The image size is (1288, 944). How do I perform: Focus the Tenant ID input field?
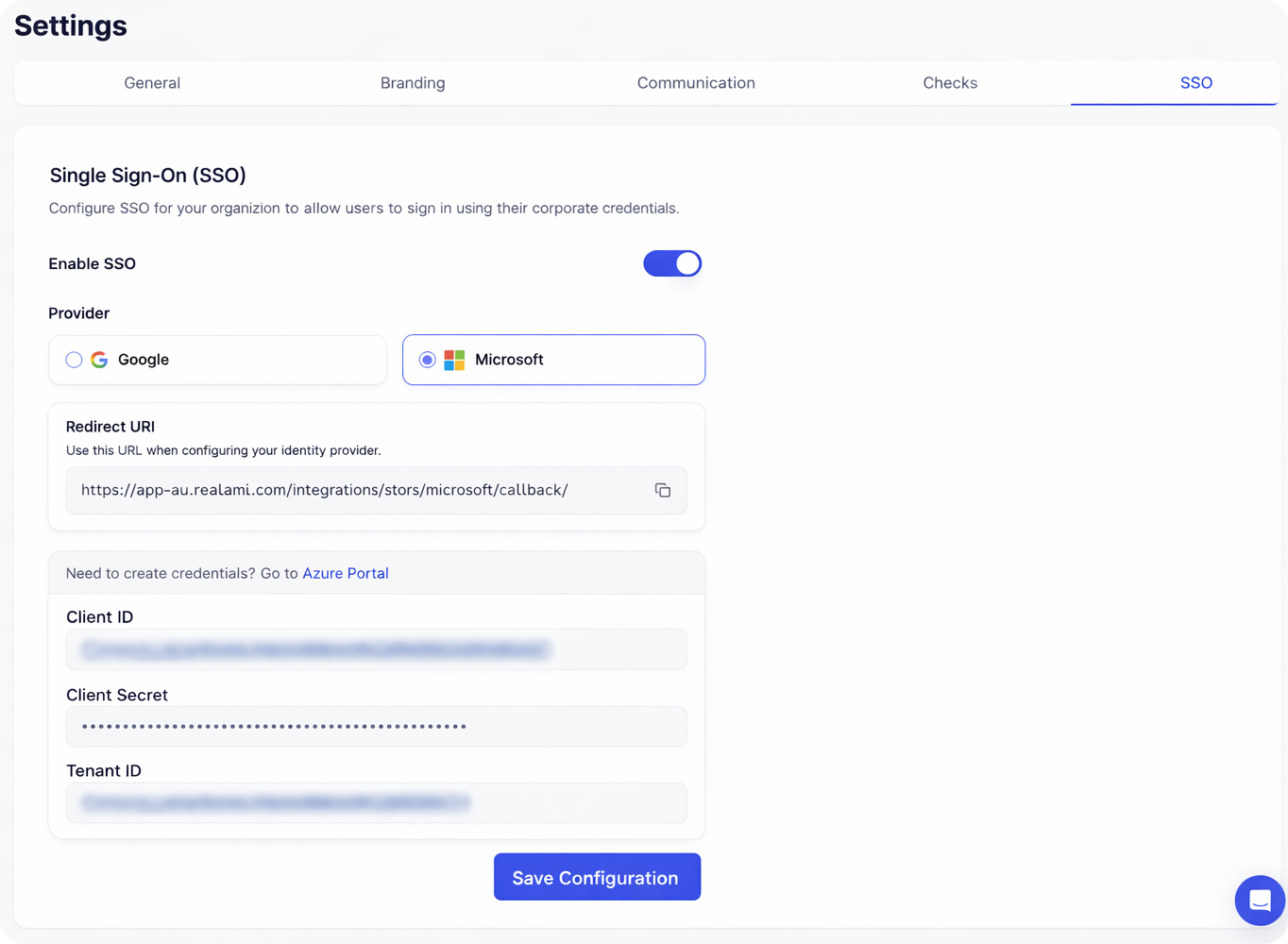pos(376,803)
